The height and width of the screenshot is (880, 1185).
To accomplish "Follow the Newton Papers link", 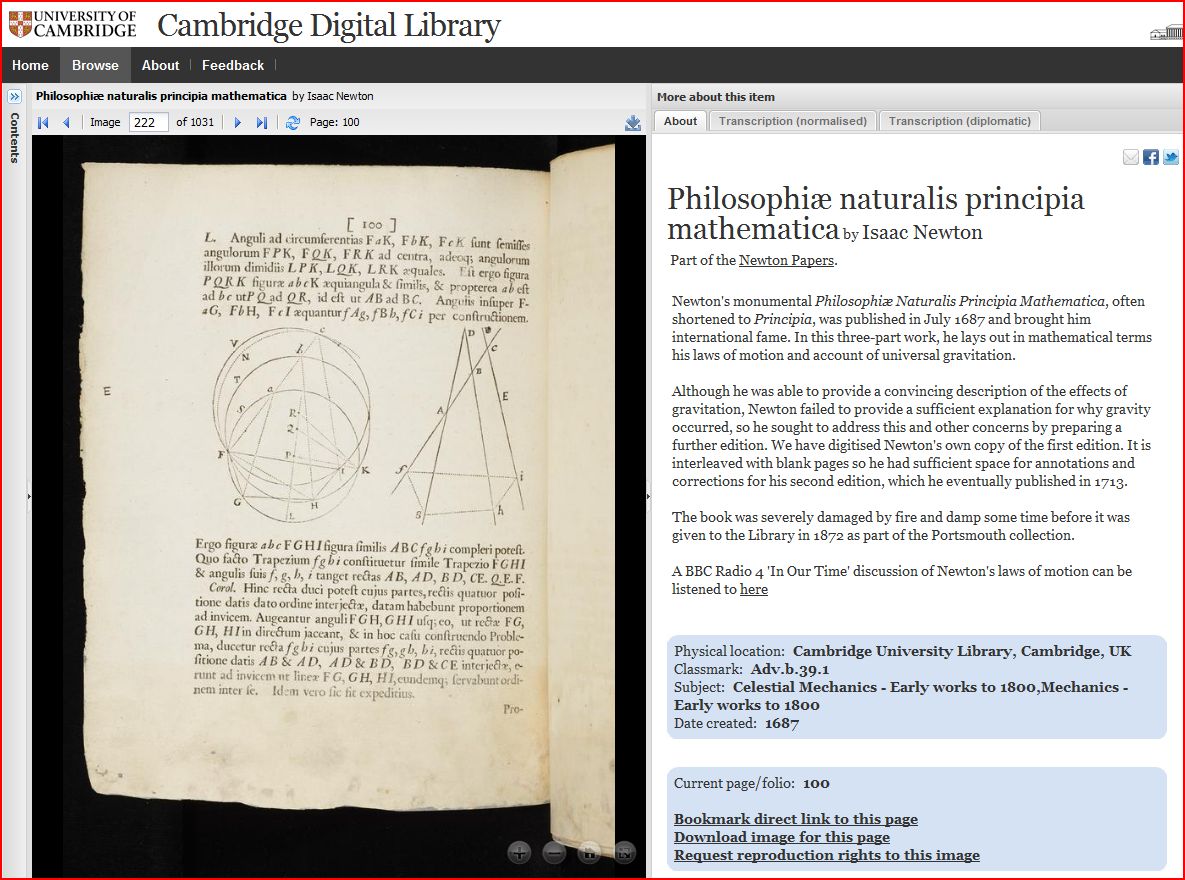I will [x=786, y=260].
